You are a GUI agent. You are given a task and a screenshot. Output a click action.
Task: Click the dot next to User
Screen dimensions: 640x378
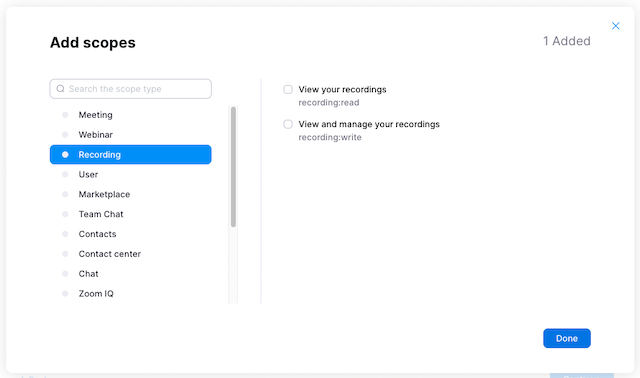tap(65, 174)
